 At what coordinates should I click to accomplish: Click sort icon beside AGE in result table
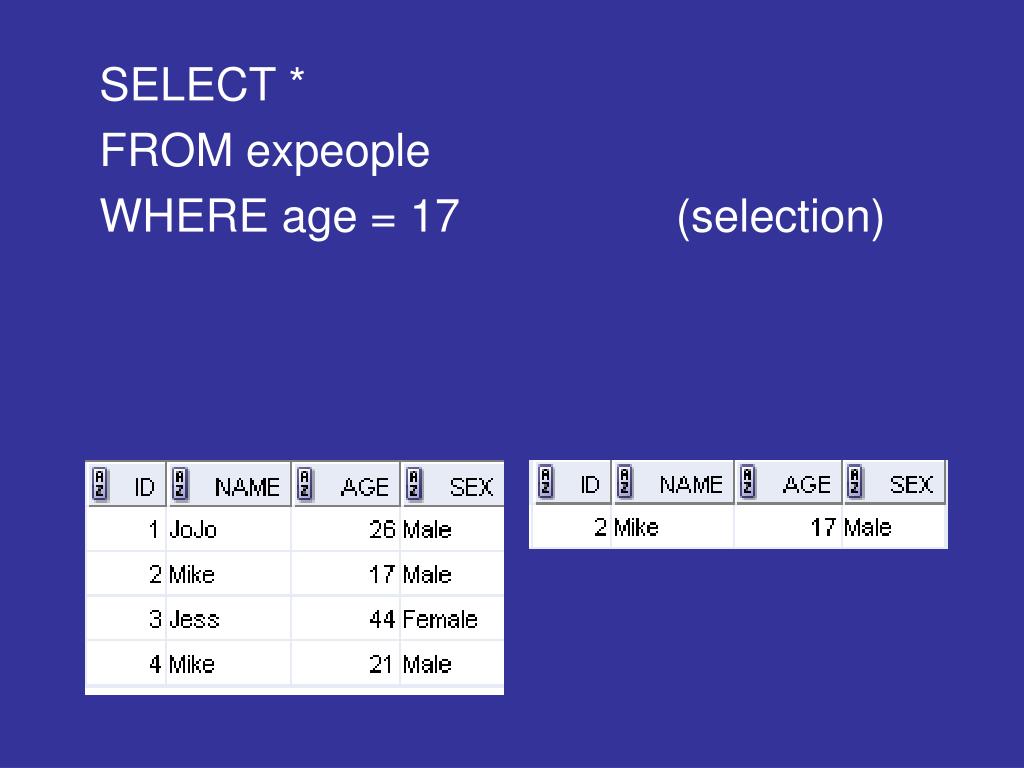(748, 482)
